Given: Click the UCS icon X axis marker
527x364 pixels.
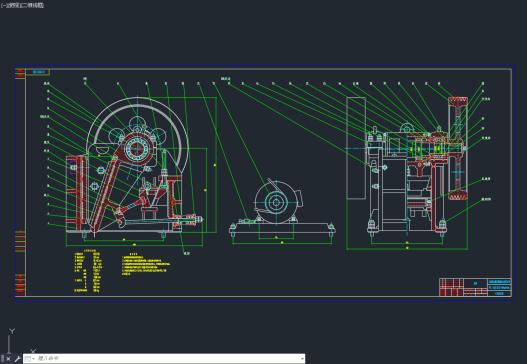Looking at the screenshot, I should [x=33, y=351].
